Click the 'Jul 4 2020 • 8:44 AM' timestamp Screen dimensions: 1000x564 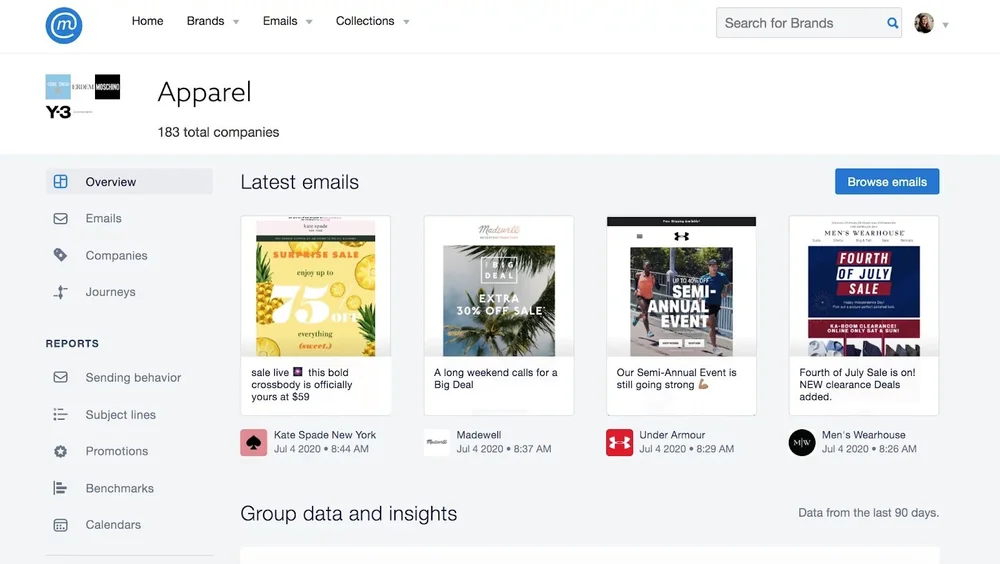point(321,449)
